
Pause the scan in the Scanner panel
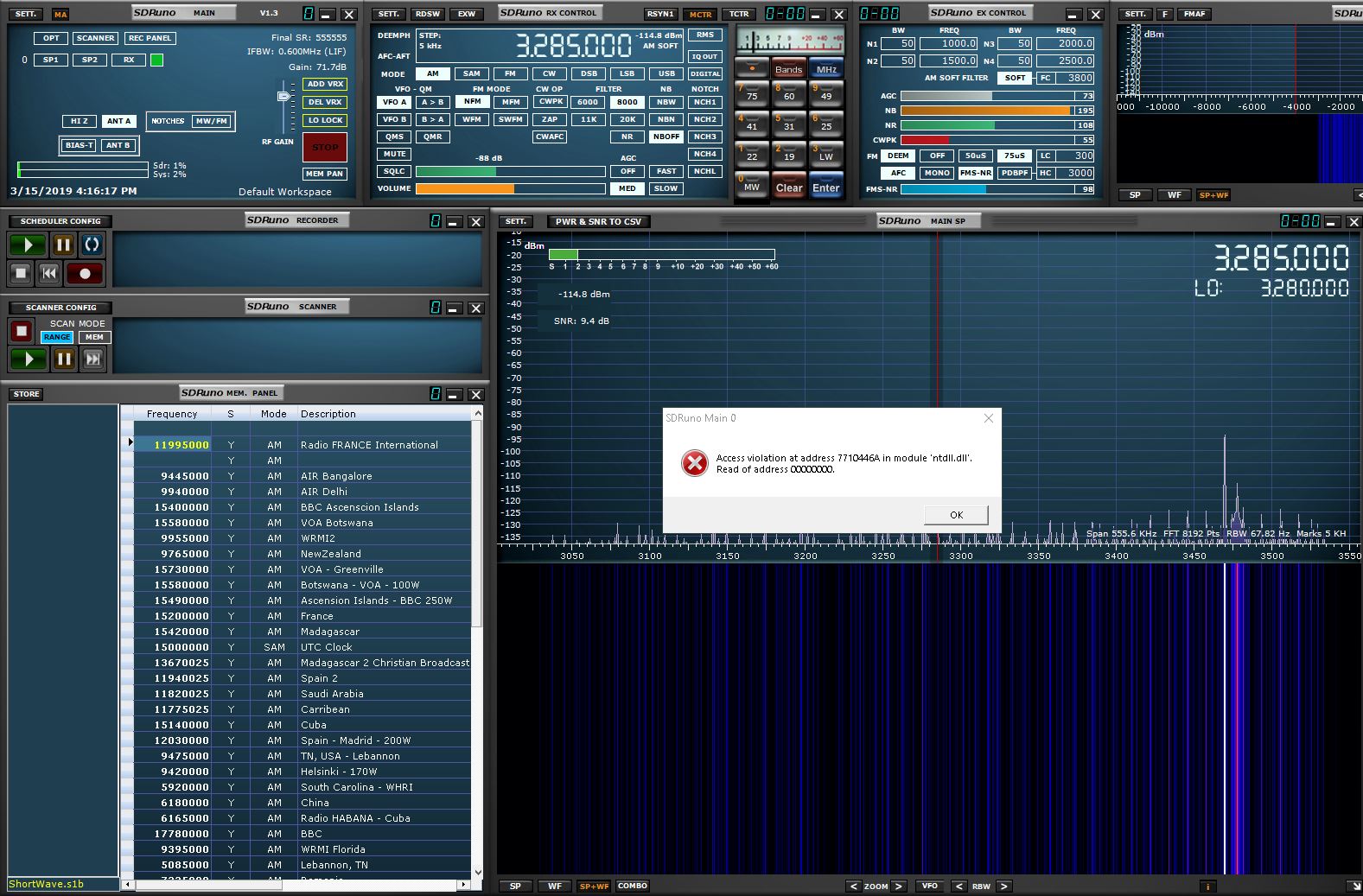tap(64, 359)
